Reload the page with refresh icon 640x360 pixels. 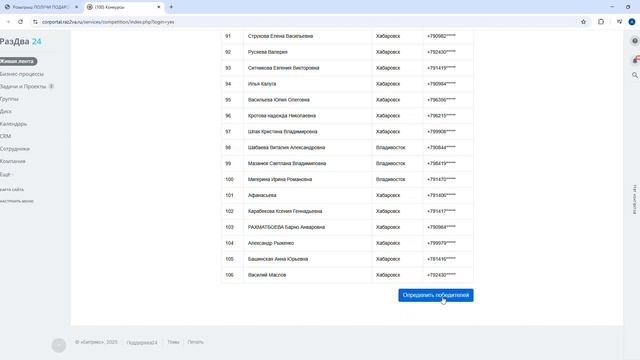(20, 22)
